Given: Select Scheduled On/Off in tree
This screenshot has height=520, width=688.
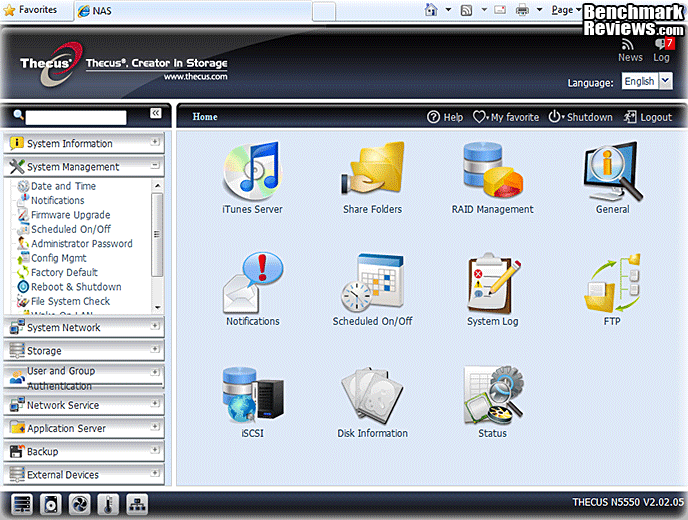Looking at the screenshot, I should coord(71,229).
